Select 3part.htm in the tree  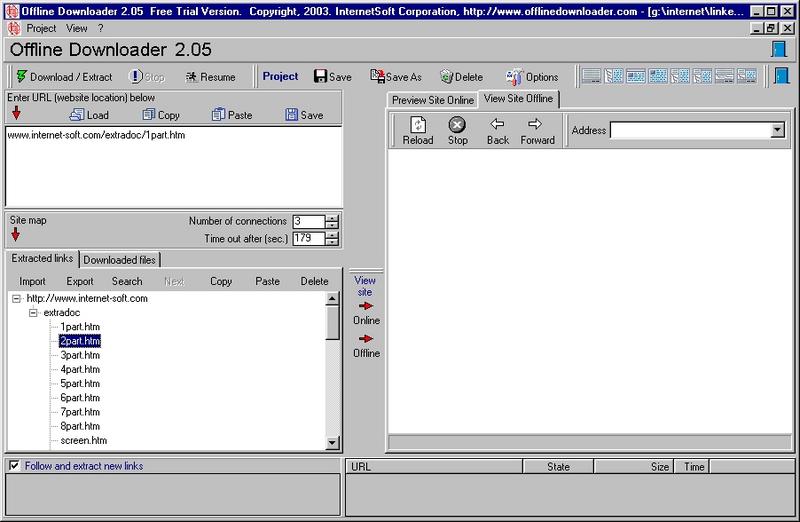click(80, 355)
